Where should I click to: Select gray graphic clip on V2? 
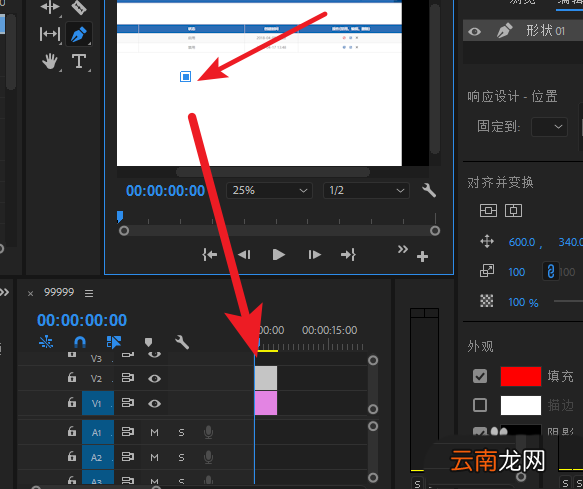266,378
